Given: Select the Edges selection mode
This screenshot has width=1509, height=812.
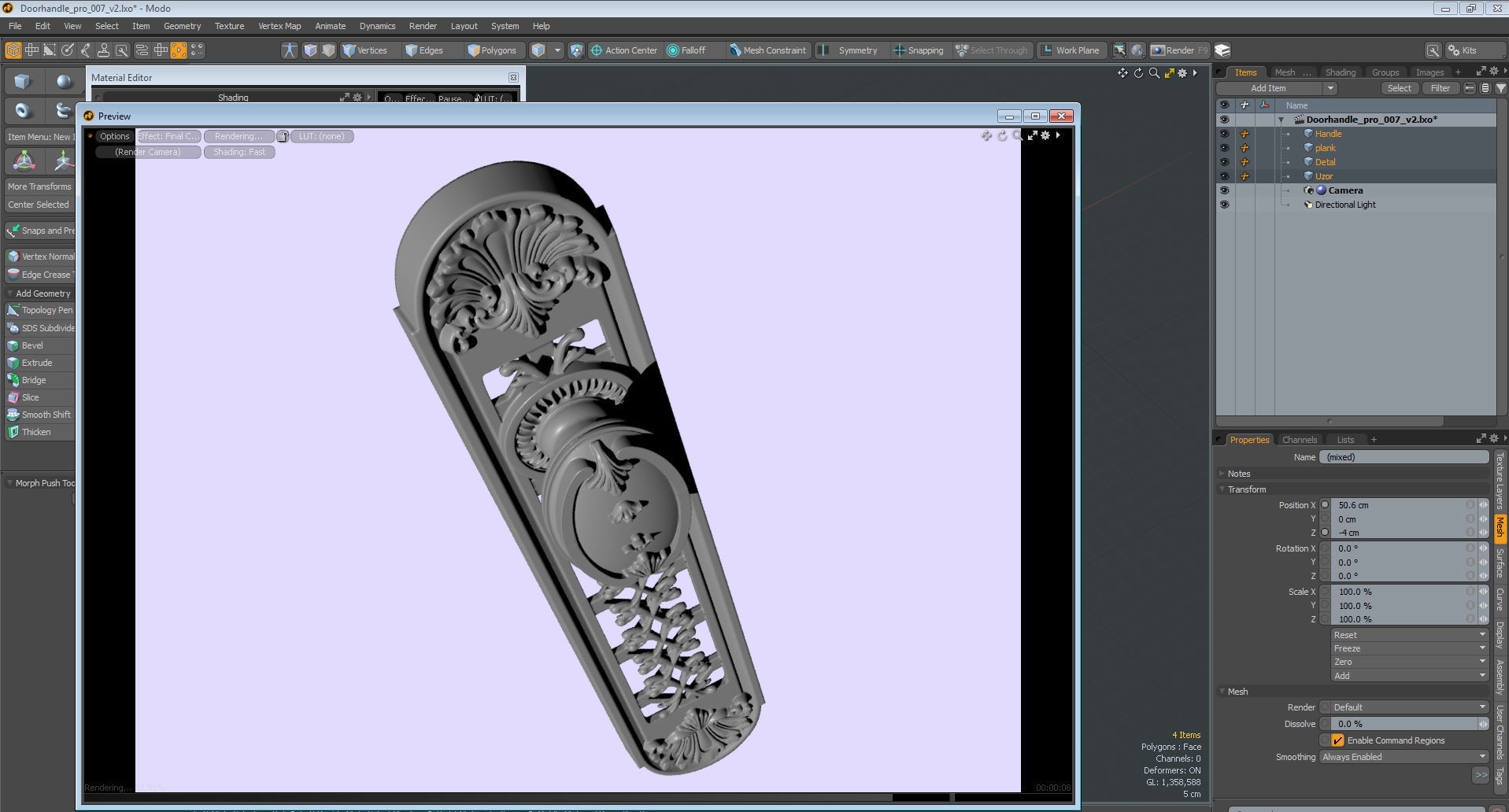Looking at the screenshot, I should (423, 50).
